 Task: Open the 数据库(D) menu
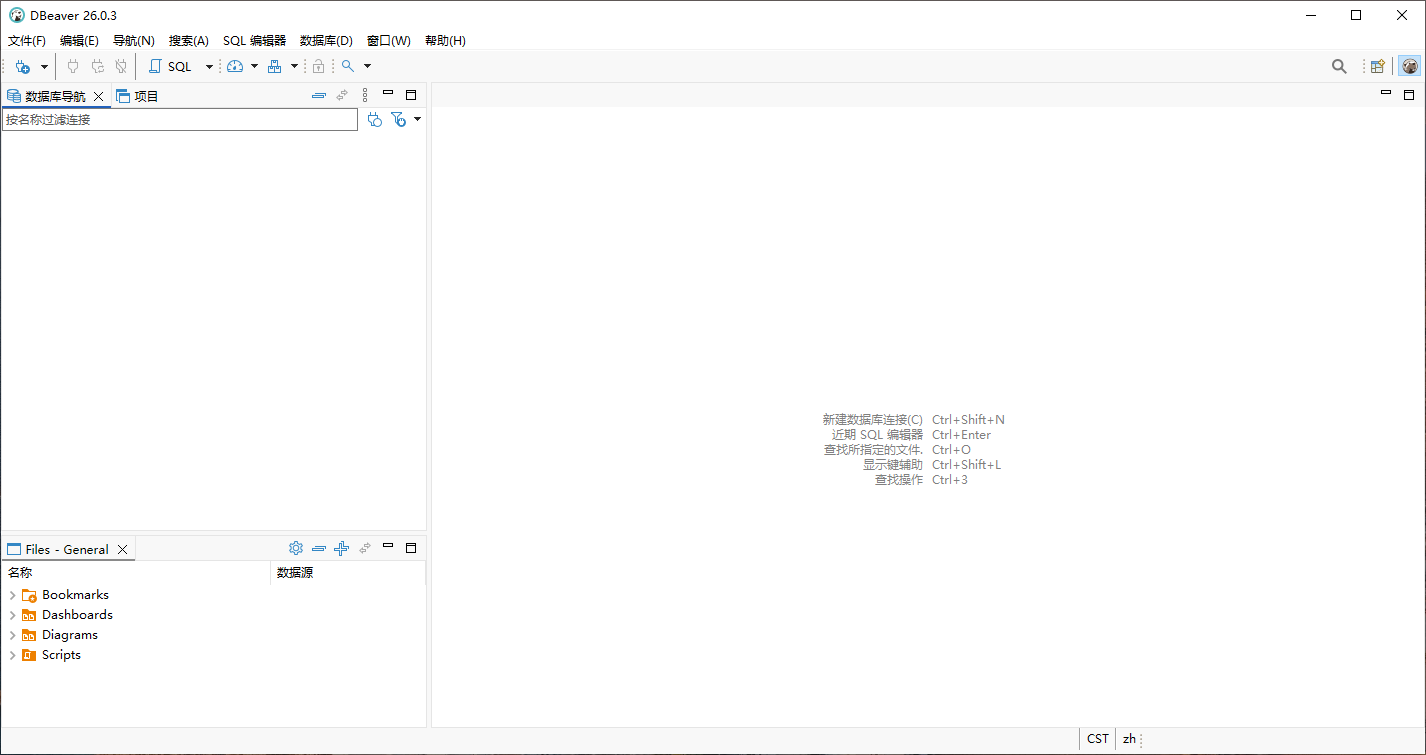point(326,41)
